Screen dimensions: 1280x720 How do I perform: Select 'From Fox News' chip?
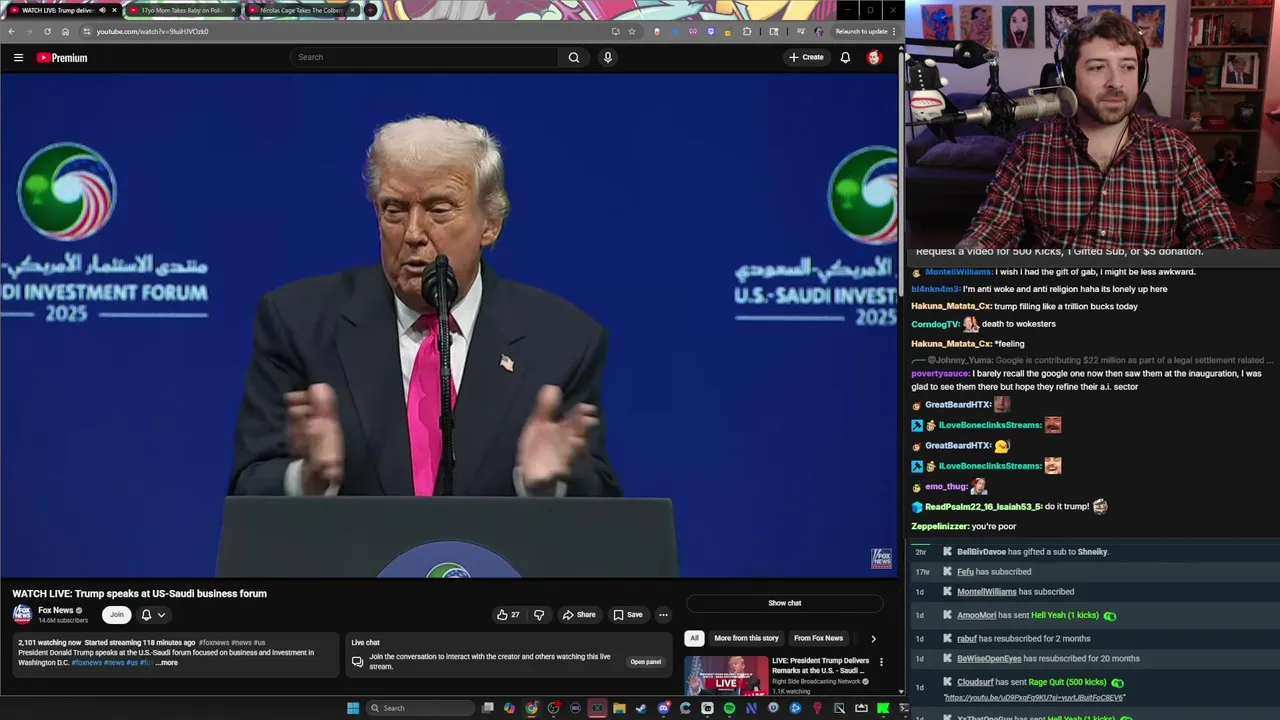(818, 638)
